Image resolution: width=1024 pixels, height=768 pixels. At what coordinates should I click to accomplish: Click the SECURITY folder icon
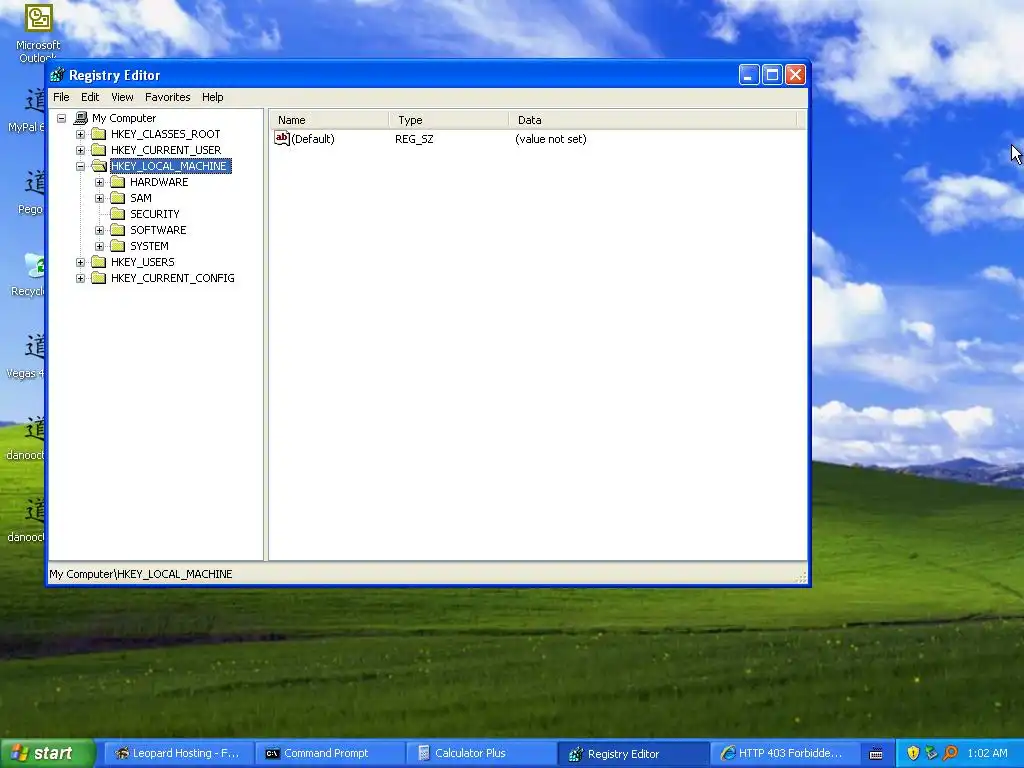click(118, 214)
